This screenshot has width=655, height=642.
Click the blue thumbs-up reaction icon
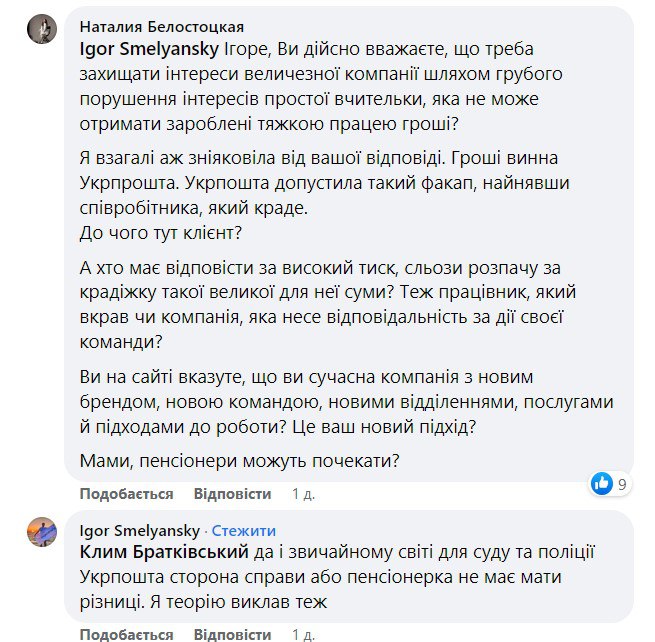602,484
